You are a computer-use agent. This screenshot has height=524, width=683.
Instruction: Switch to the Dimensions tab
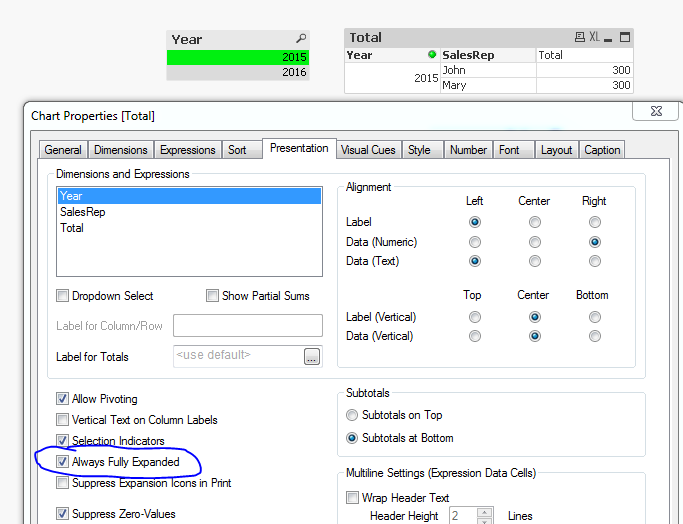tap(121, 150)
